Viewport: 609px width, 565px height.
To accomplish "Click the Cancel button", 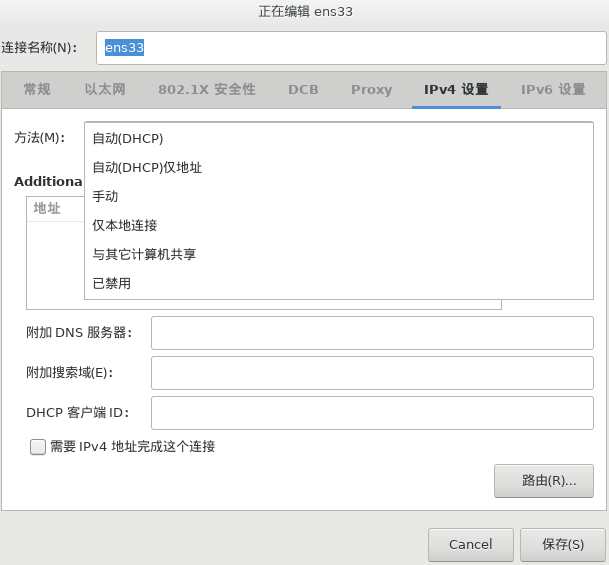I will 471,544.
